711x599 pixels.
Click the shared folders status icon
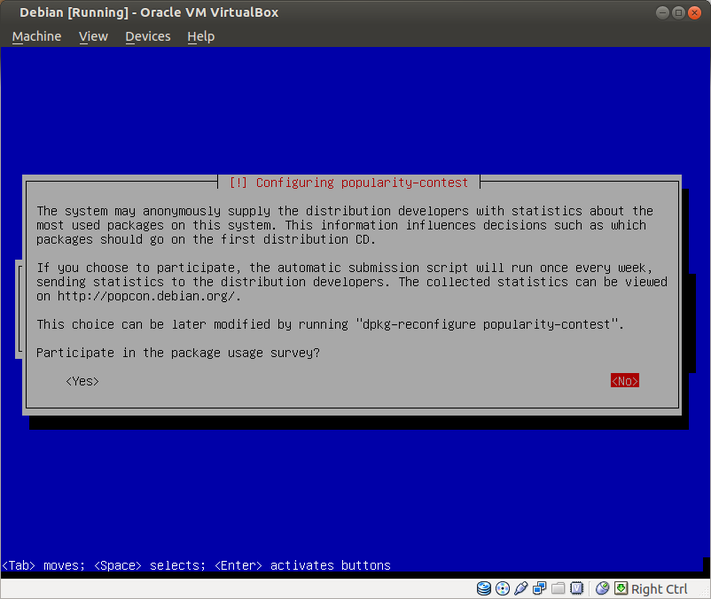pos(558,589)
